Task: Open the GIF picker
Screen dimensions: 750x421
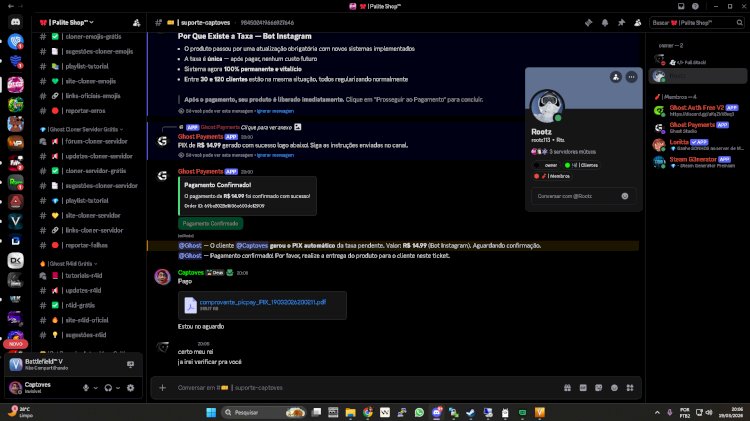Action: point(583,388)
